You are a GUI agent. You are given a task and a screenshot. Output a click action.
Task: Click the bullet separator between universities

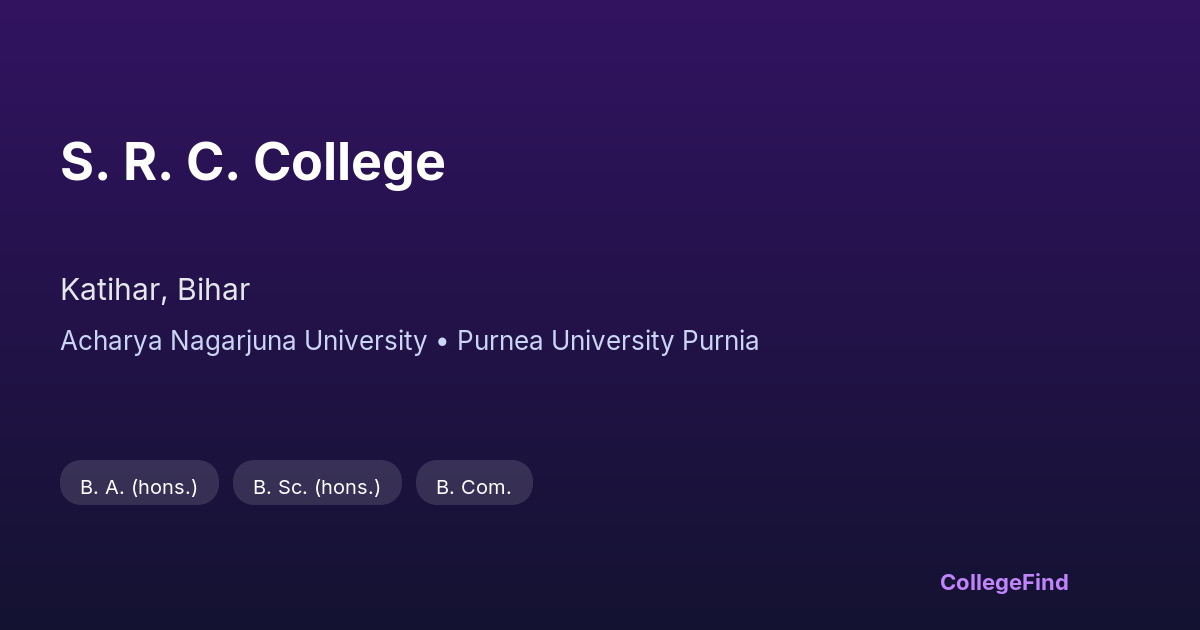tap(442, 341)
